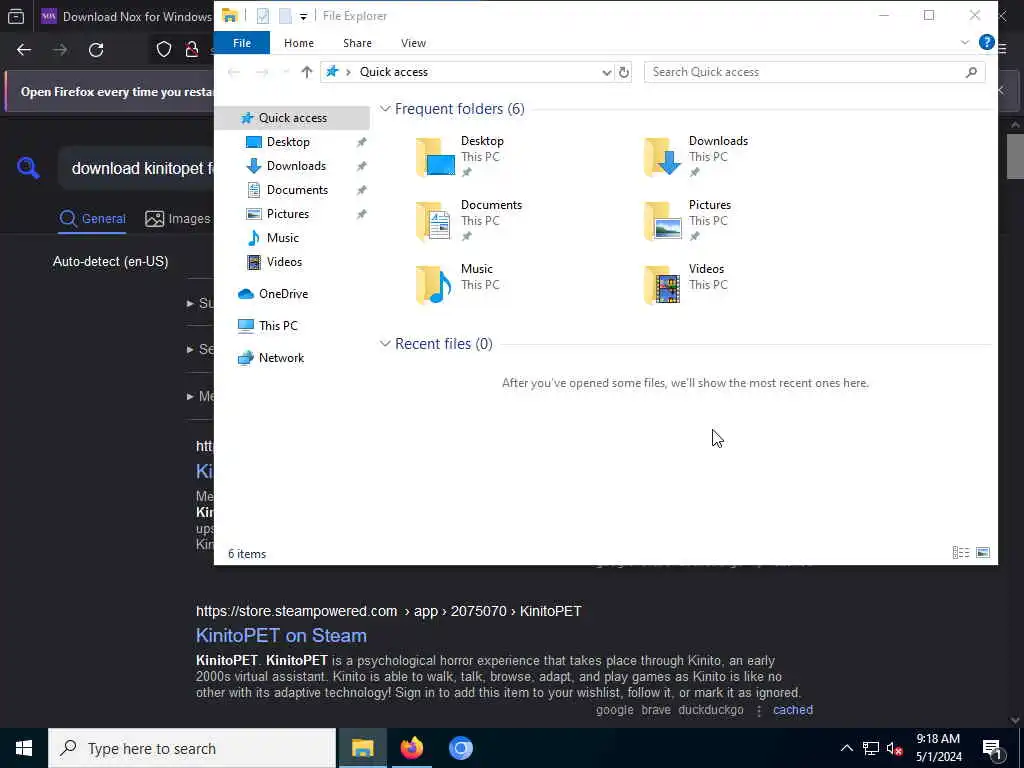This screenshot has width=1024, height=768.
Task: Click the muted volume tray icon
Action: pos(894,748)
